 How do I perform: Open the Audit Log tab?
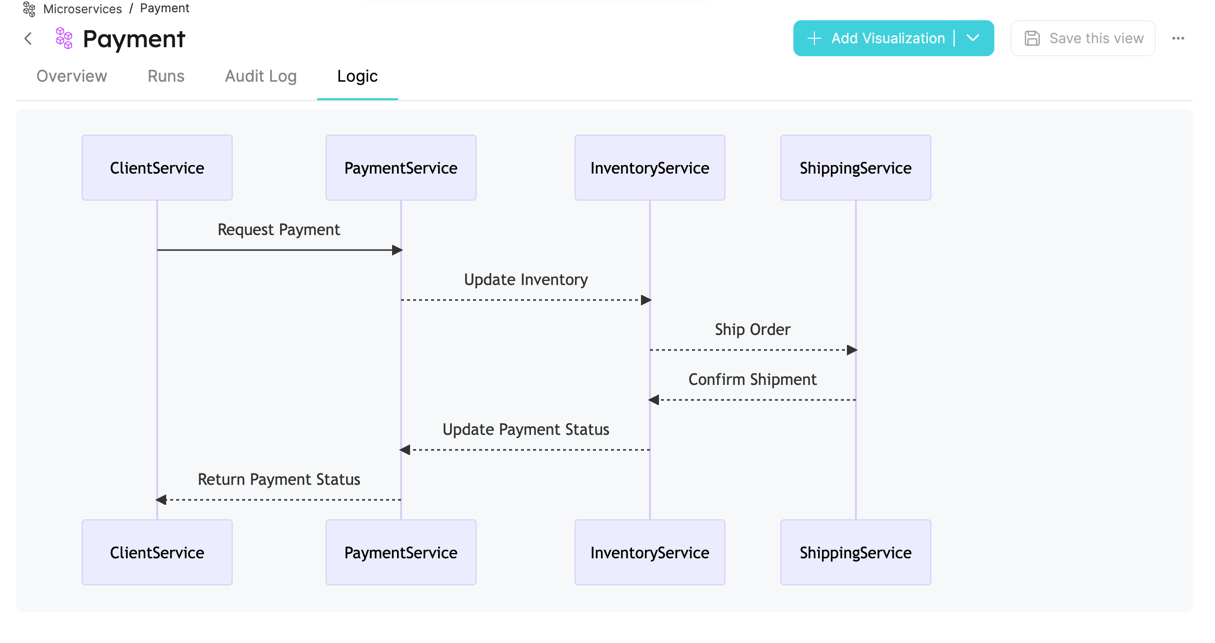[x=261, y=76]
